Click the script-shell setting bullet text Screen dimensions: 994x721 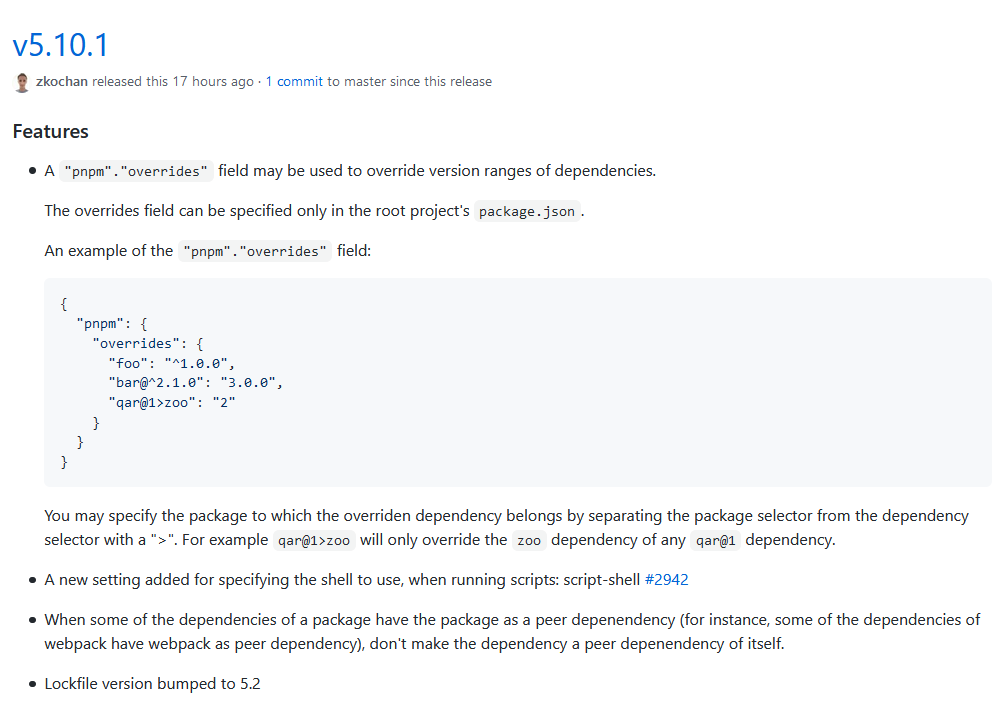pos(366,580)
